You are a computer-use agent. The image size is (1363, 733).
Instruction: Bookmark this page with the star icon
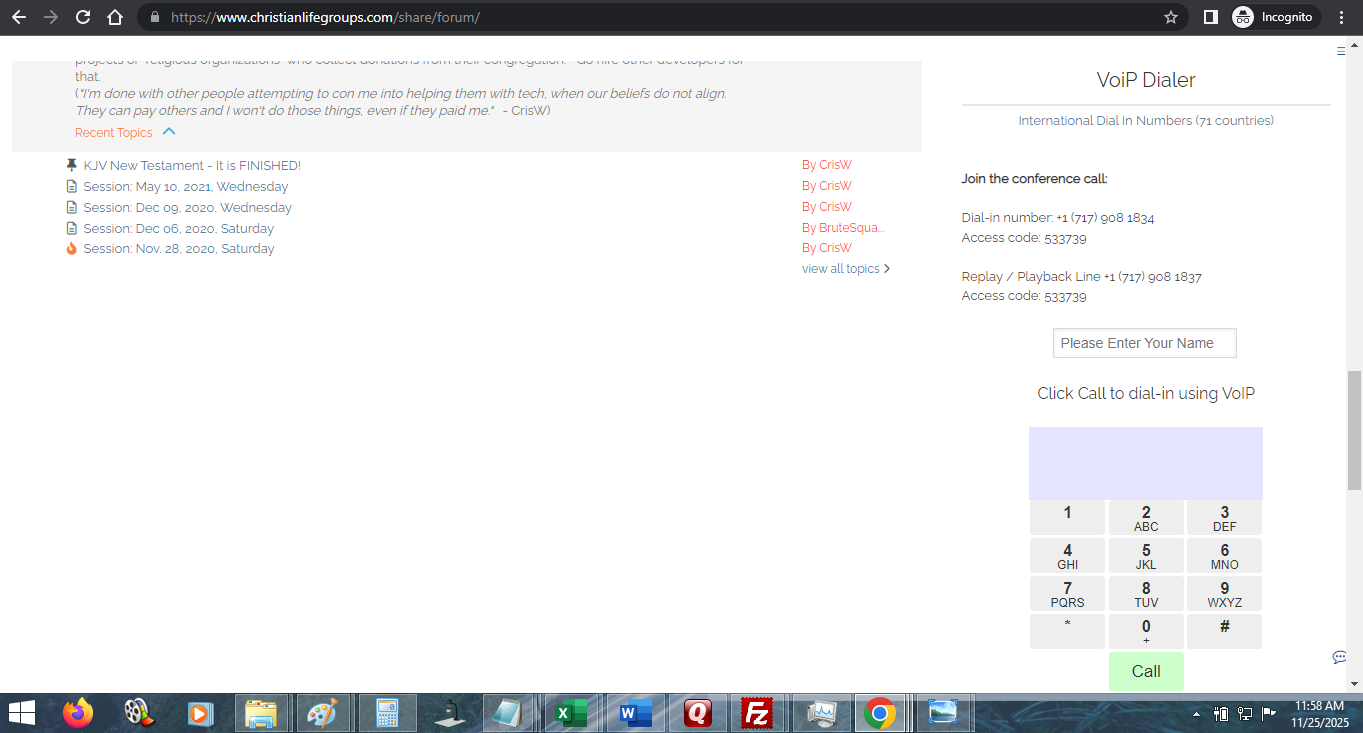[1170, 17]
